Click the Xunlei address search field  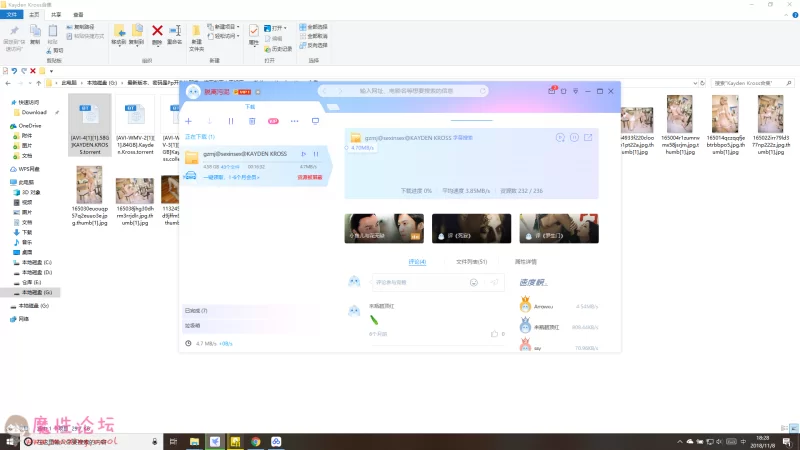pyautogui.click(x=408, y=91)
